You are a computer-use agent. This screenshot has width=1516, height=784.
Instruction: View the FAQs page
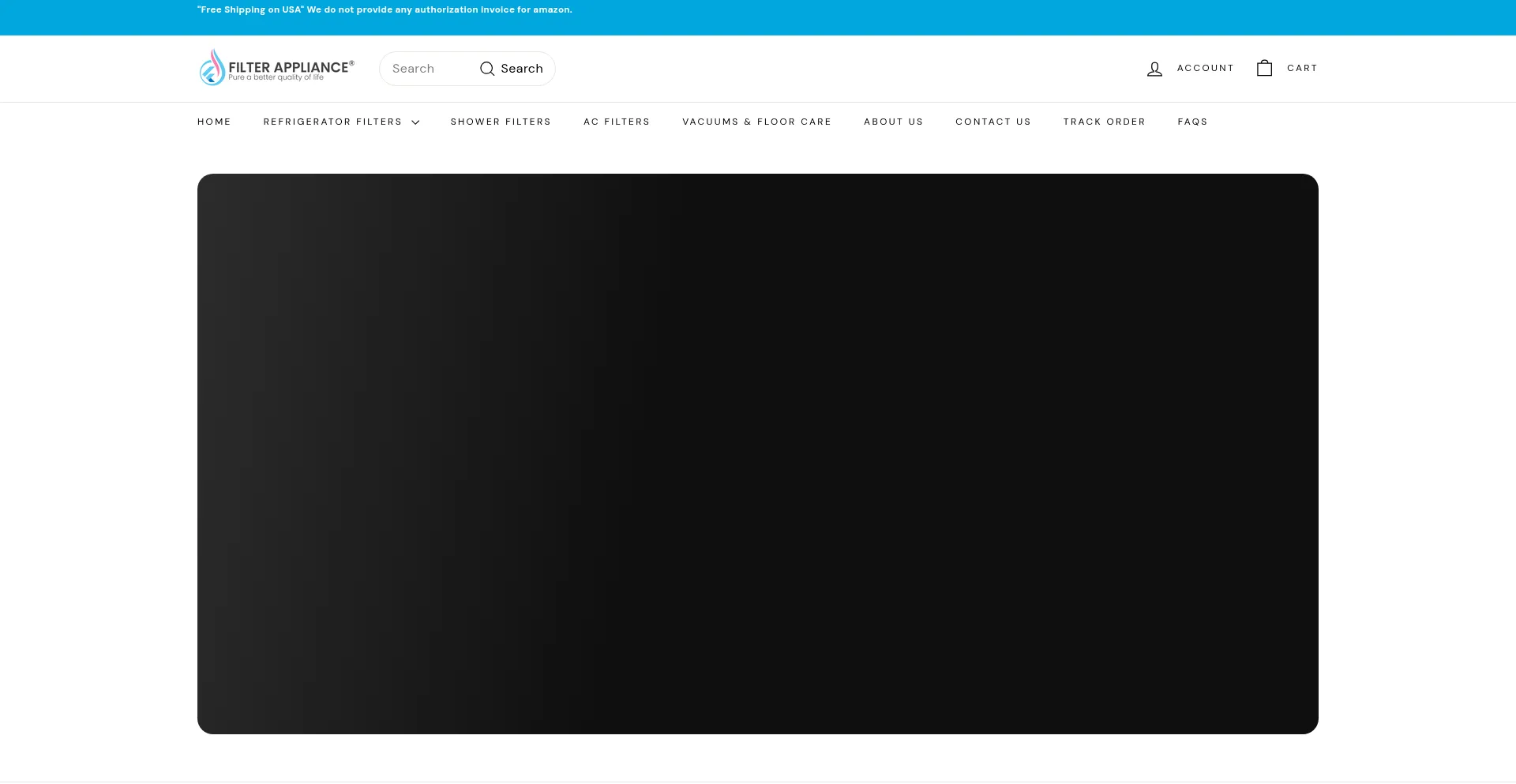tap(1192, 122)
